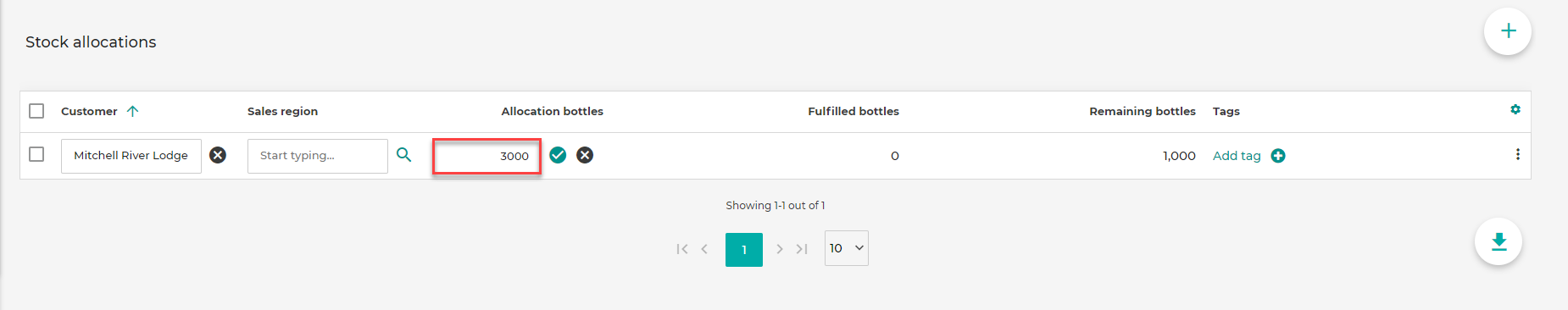
Task: Open table column settings gear
Action: [x=1515, y=109]
